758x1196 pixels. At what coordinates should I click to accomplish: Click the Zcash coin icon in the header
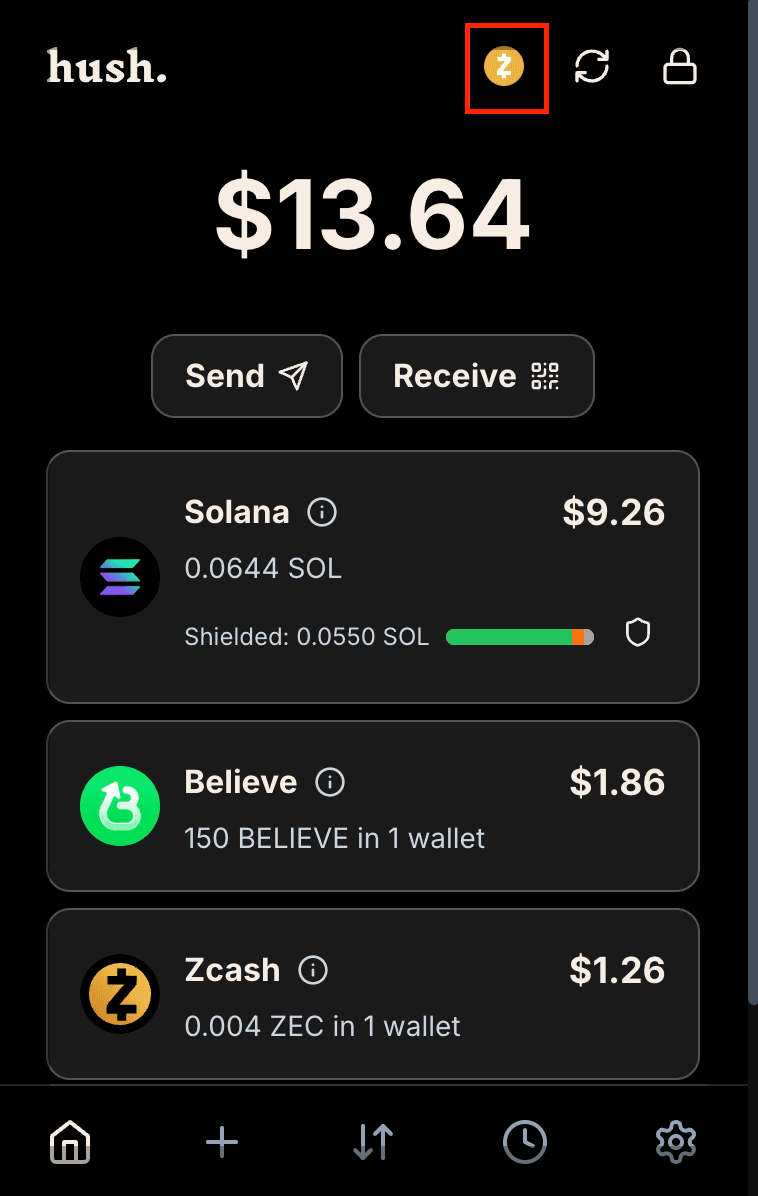(x=506, y=67)
